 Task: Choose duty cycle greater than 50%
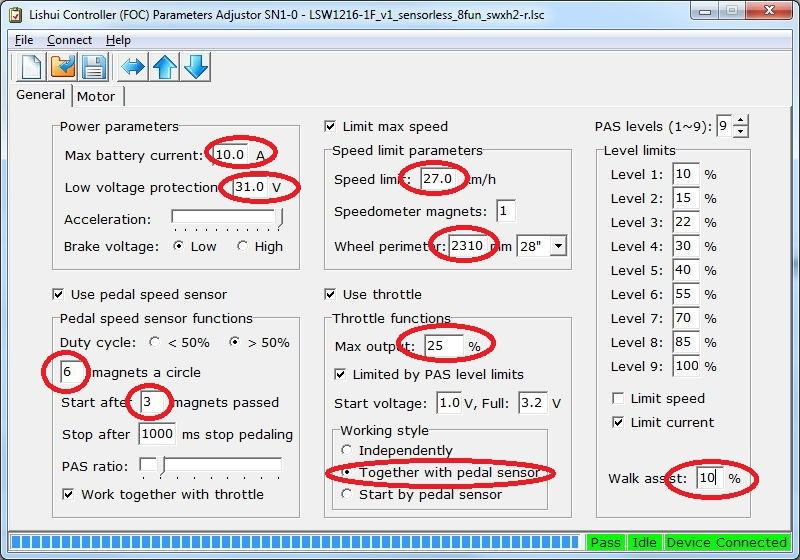pos(234,342)
